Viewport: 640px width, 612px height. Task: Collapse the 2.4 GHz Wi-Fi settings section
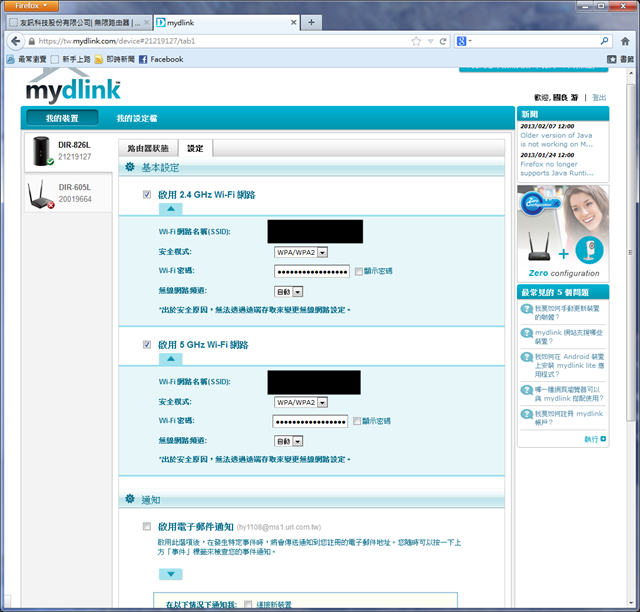(171, 209)
